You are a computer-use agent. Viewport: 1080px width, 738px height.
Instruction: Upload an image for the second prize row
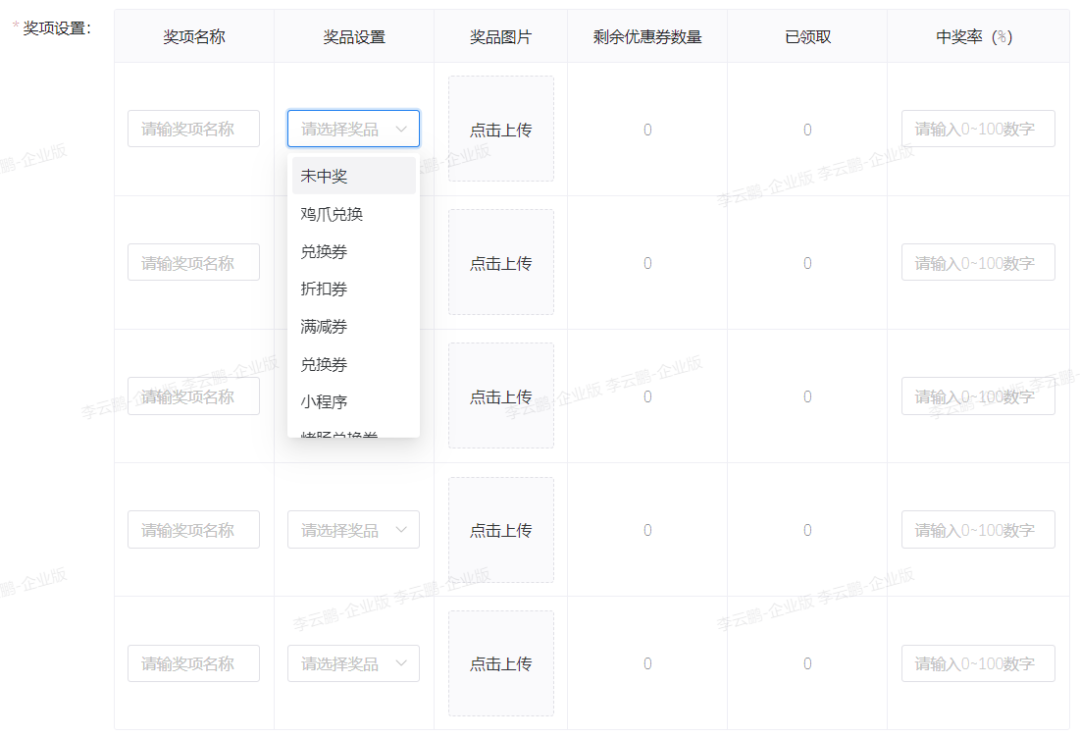(500, 262)
